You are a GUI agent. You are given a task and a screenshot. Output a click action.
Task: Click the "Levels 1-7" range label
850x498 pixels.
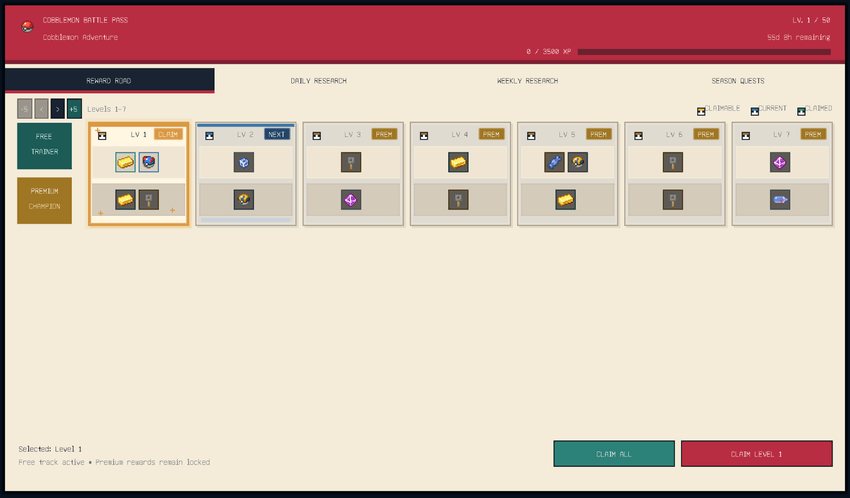(x=107, y=109)
